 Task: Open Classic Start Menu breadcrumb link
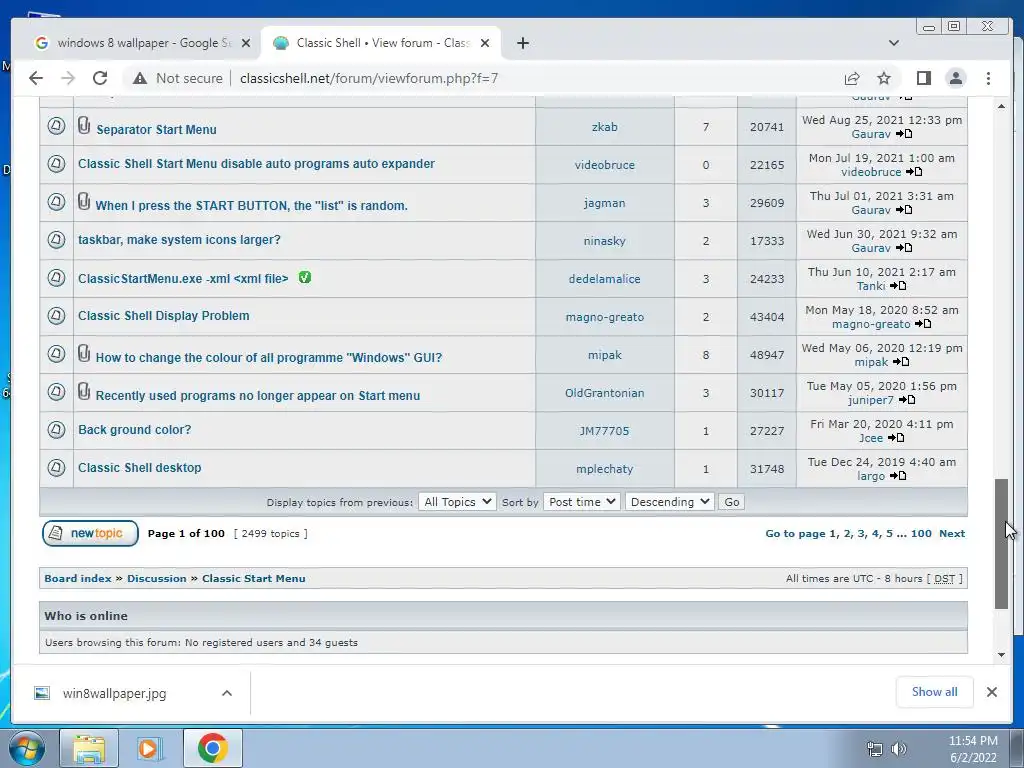pos(253,579)
